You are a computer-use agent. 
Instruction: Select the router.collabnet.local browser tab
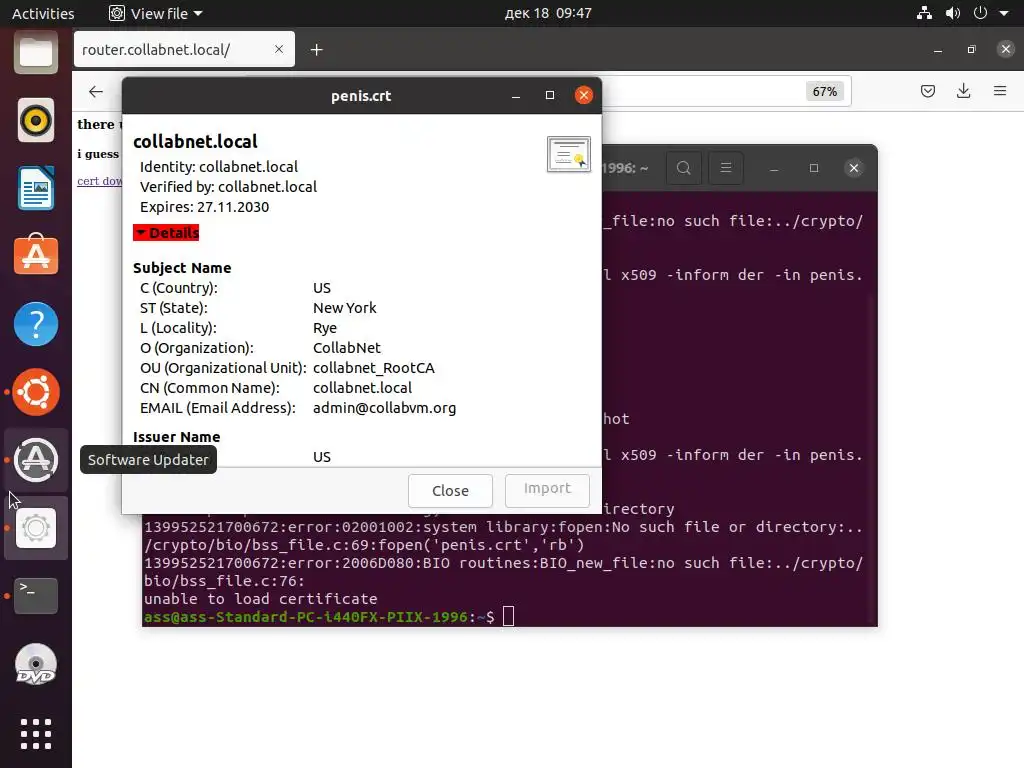click(184, 50)
